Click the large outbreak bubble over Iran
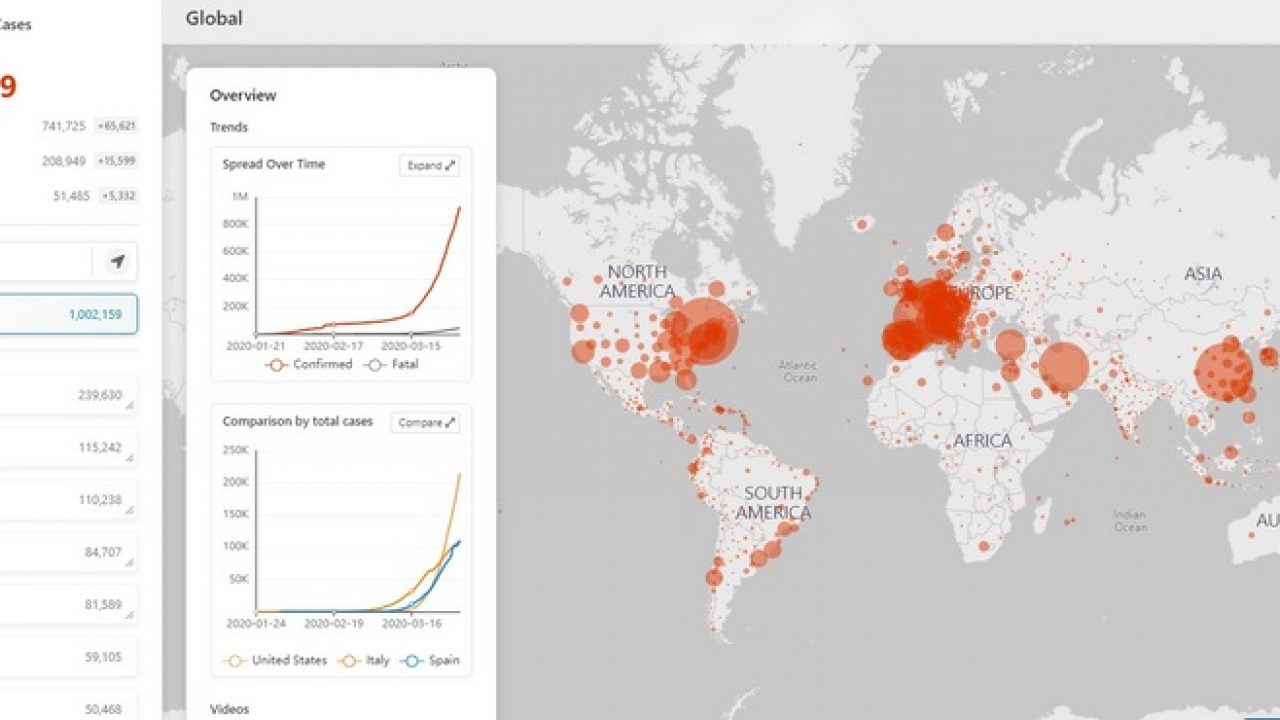This screenshot has width=1280, height=720. [1063, 367]
